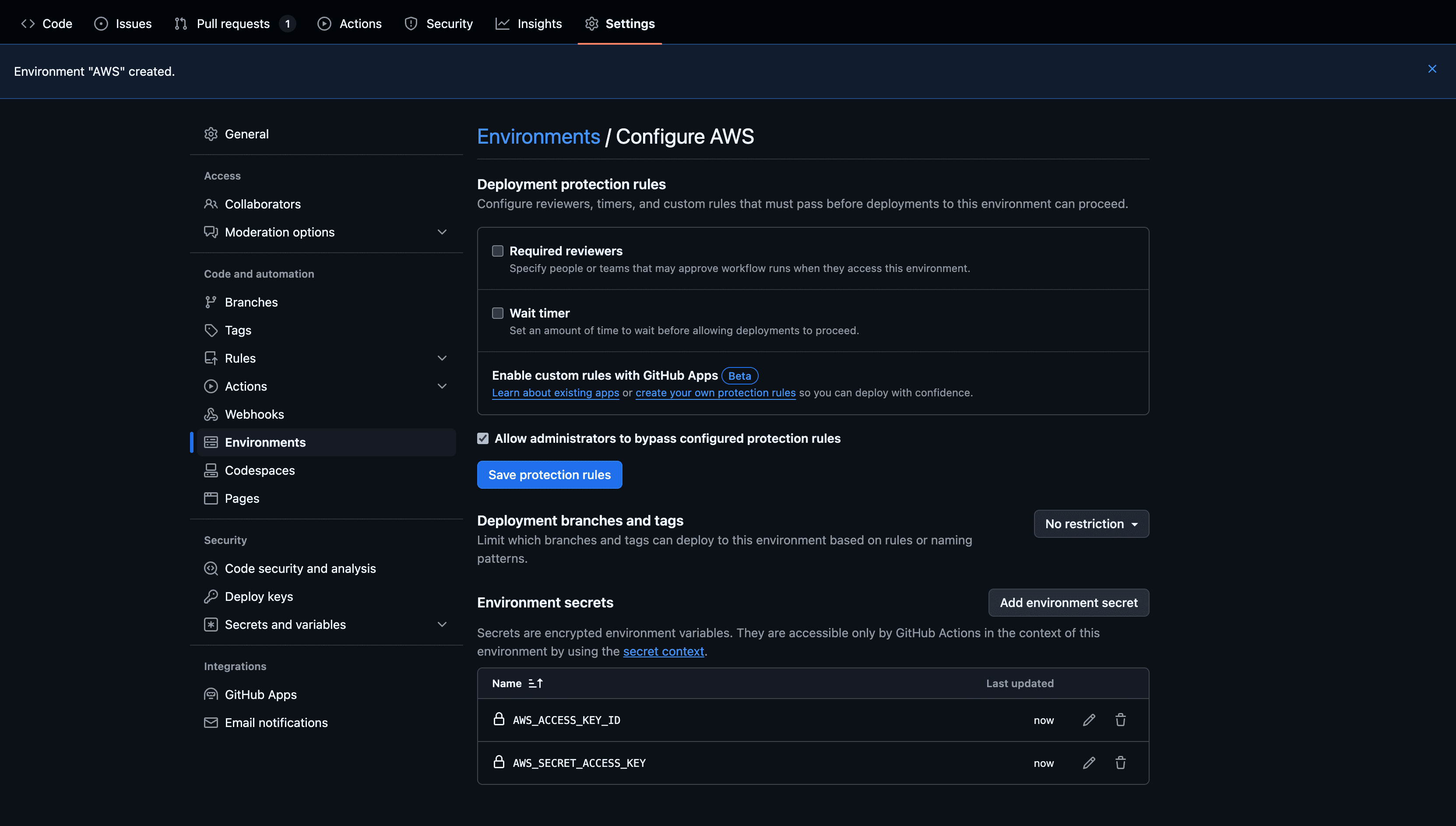
Task: Edit the AWS_ACCESS_KEY_ID secret pencil icon
Action: click(1089, 720)
